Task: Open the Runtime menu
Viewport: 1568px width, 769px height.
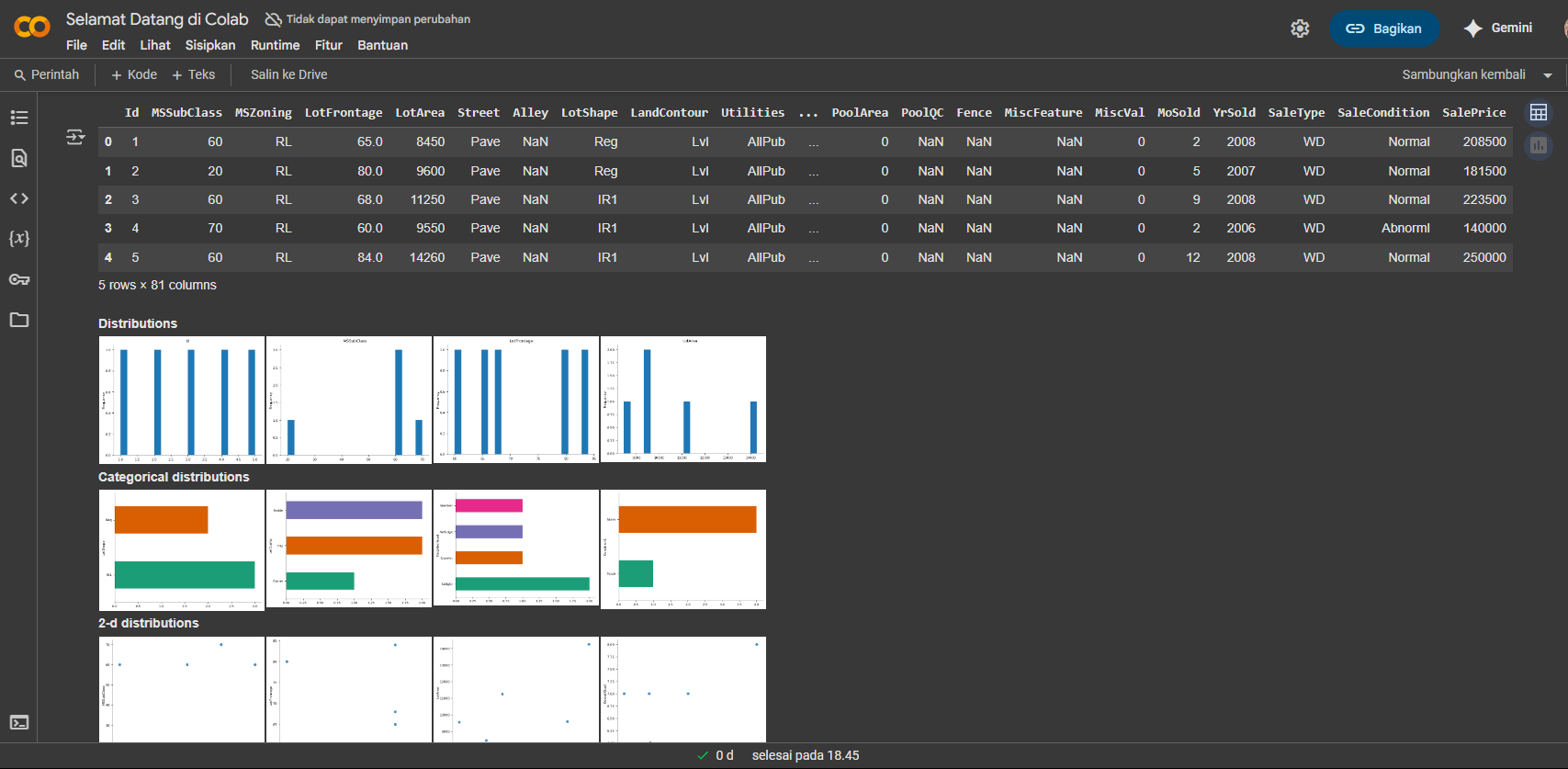Action: point(276,45)
